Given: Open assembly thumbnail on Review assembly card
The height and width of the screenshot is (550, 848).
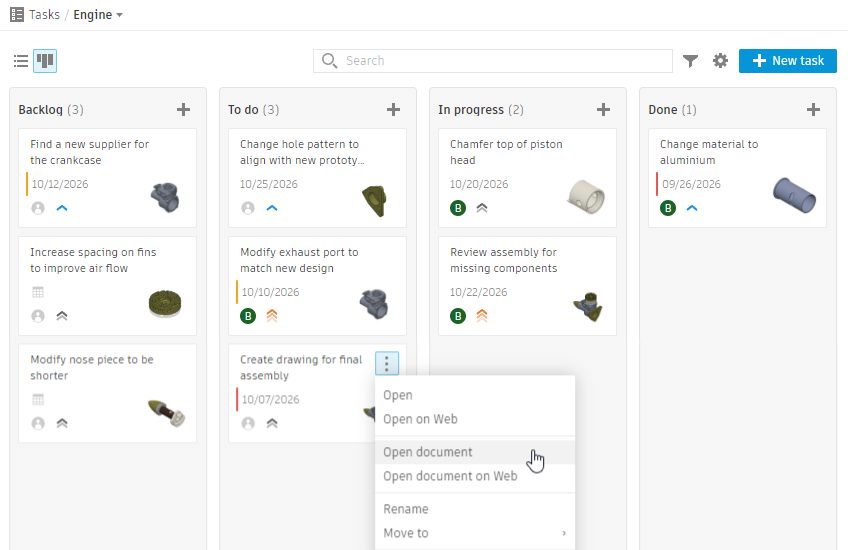Looking at the screenshot, I should (588, 307).
